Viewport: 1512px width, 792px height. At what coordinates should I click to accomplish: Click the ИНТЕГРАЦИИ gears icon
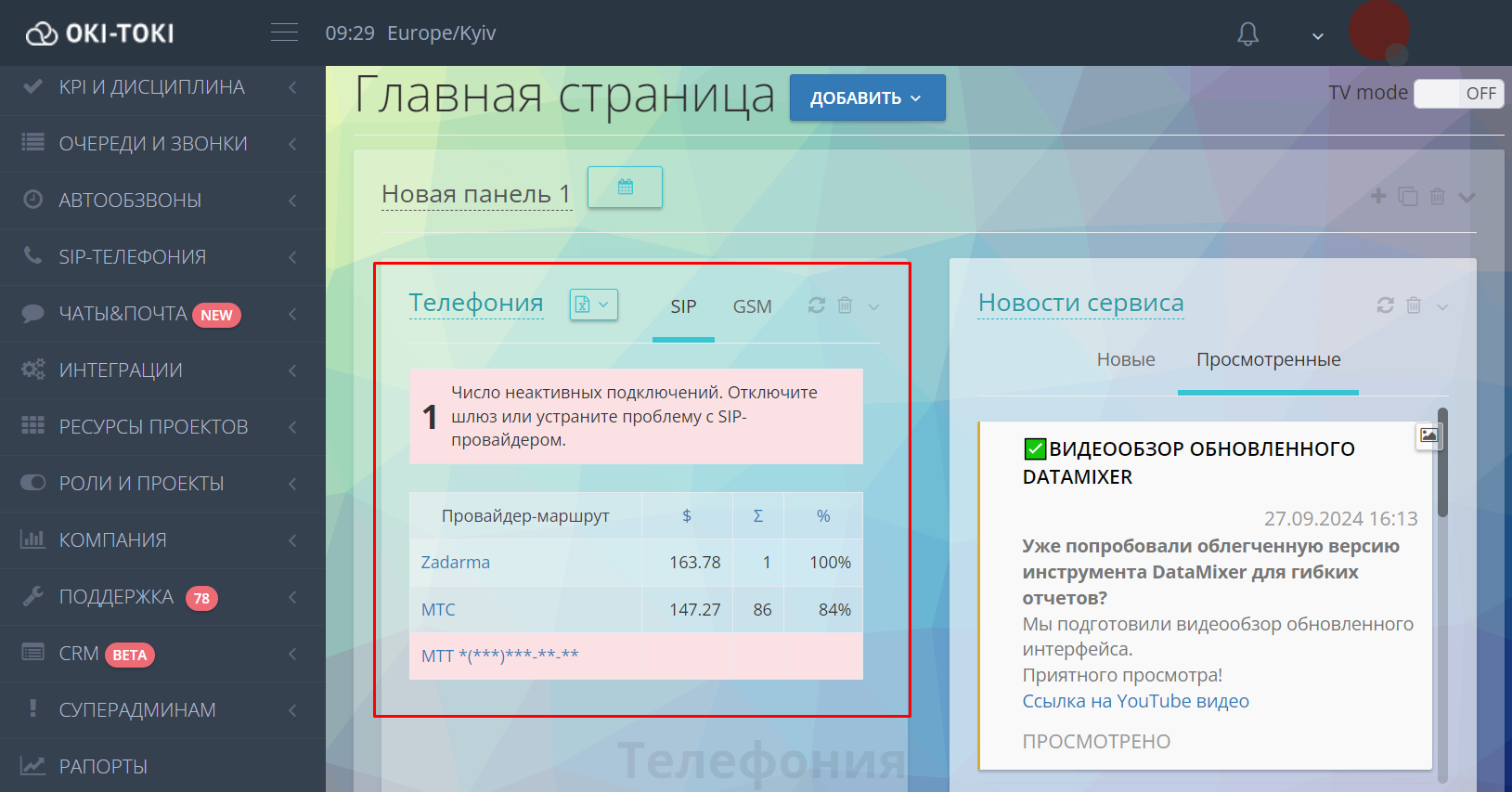click(33, 370)
